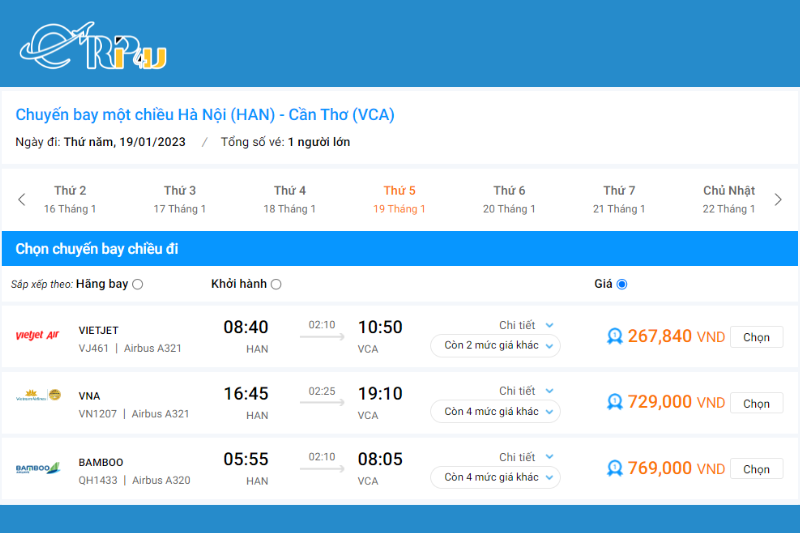Expand Chi tiết for Vietjet VJ461
The height and width of the screenshot is (533, 800).
527,325
